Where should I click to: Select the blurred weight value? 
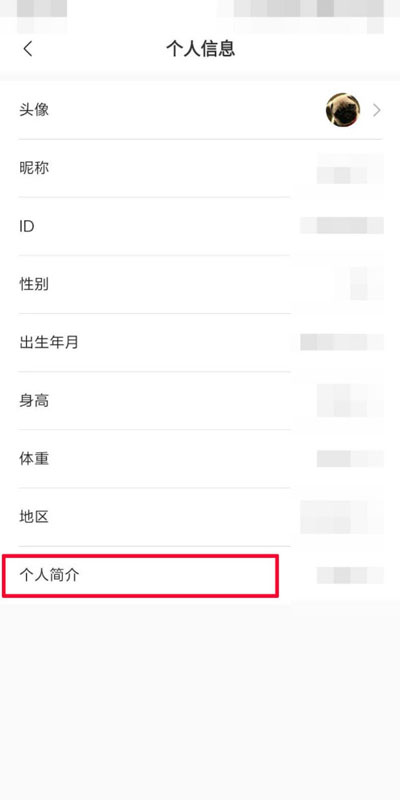point(350,459)
